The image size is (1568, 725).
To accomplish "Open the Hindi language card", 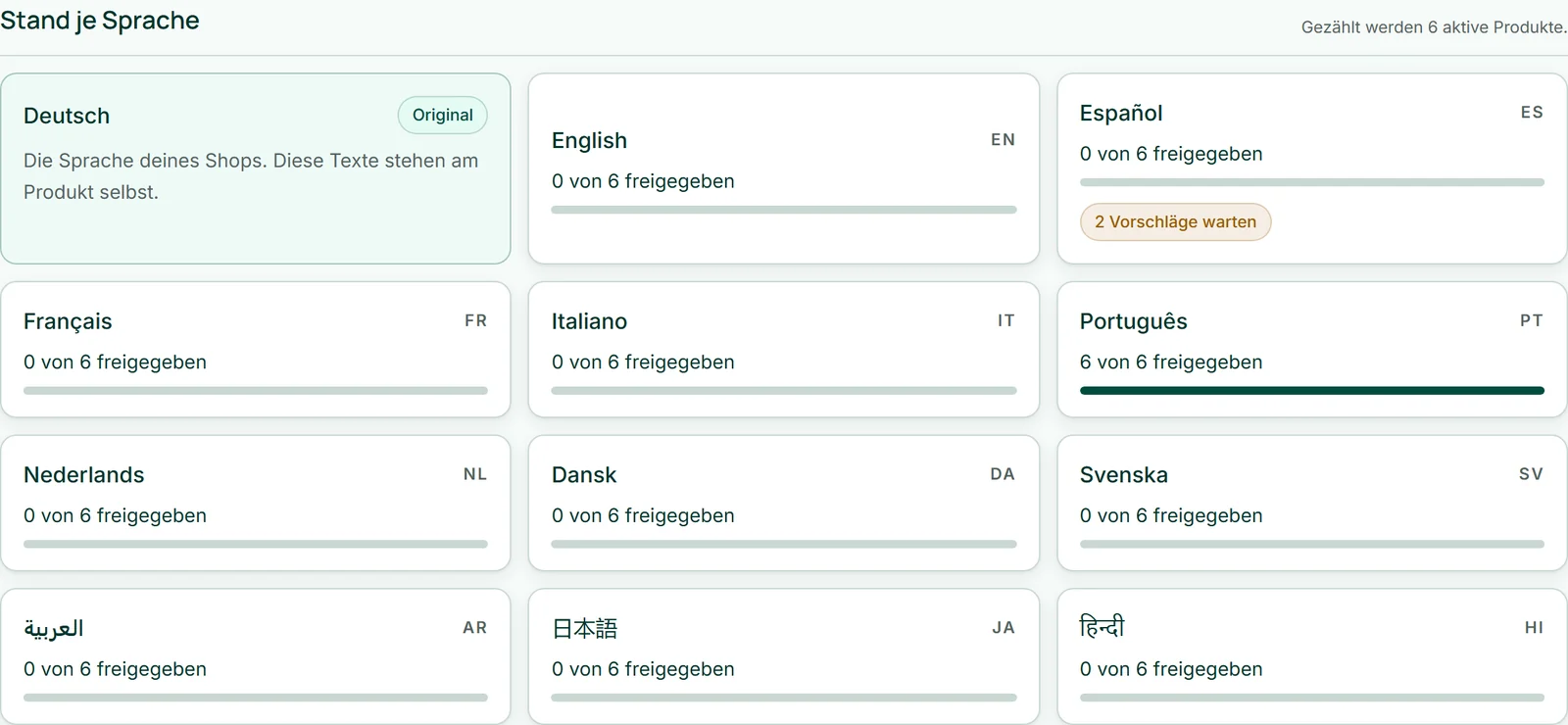I will [x=1312, y=656].
